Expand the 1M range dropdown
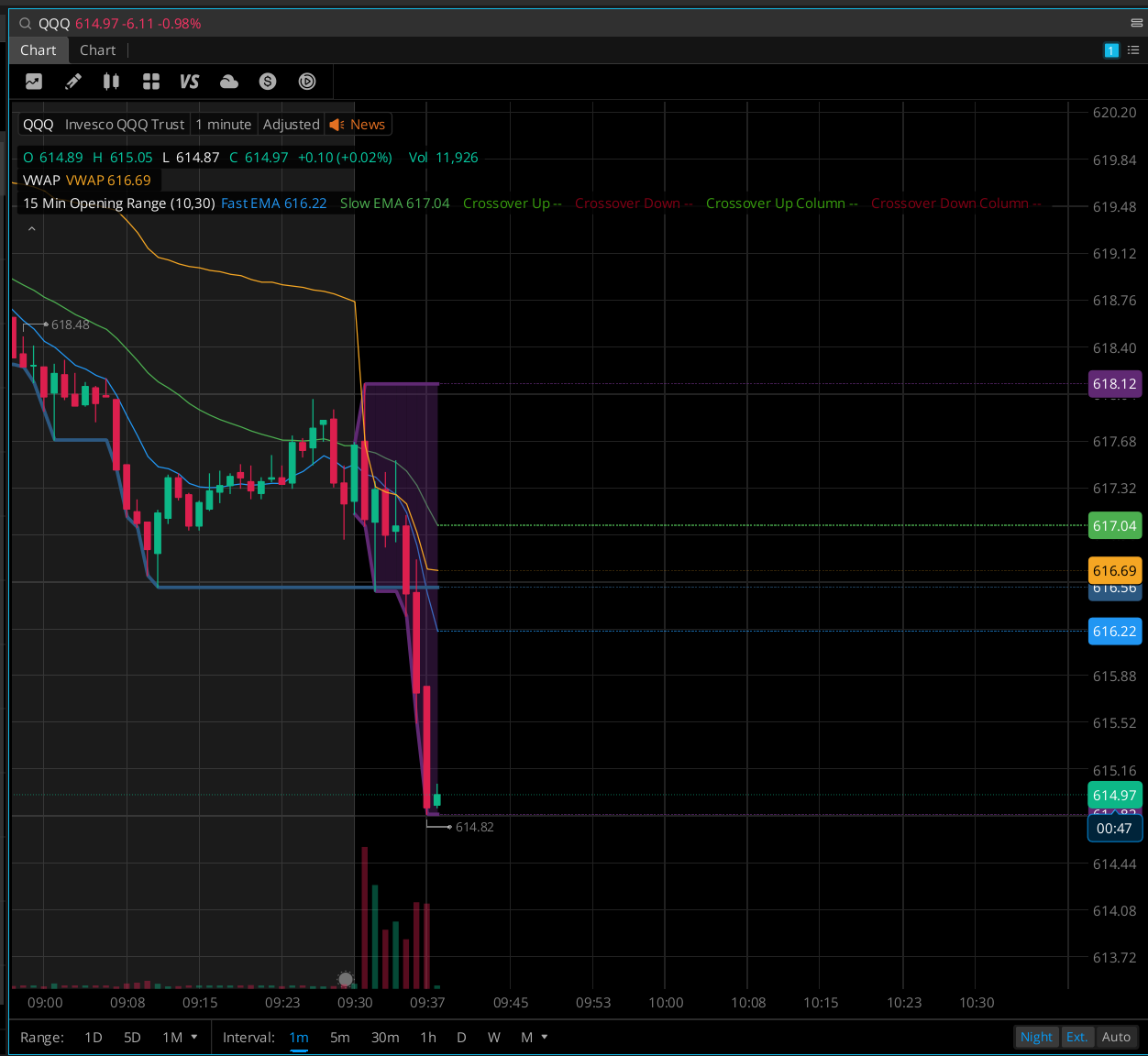1148x1056 pixels. pyautogui.click(x=181, y=1037)
